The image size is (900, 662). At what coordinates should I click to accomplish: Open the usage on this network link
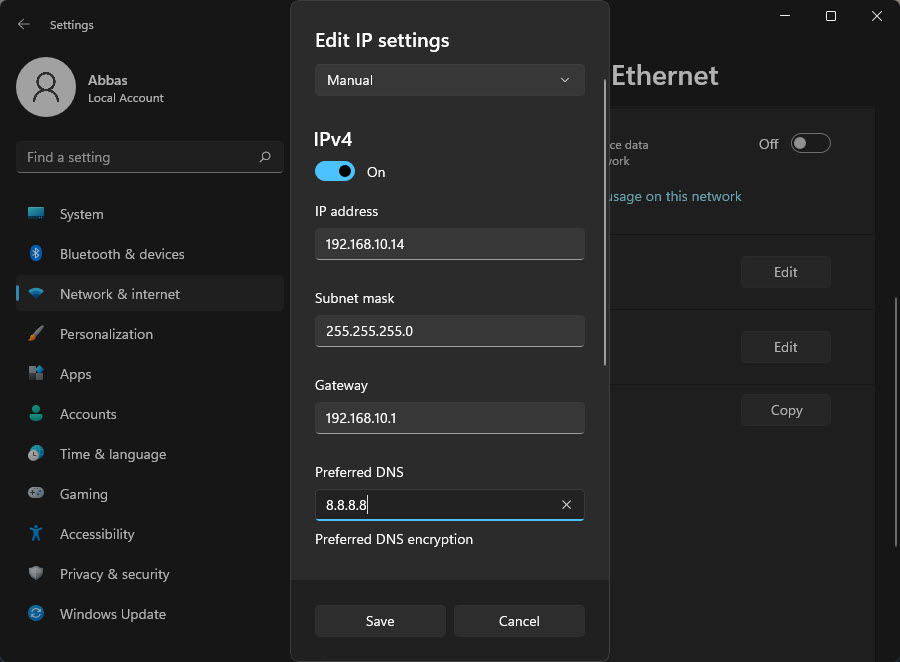[x=674, y=197]
